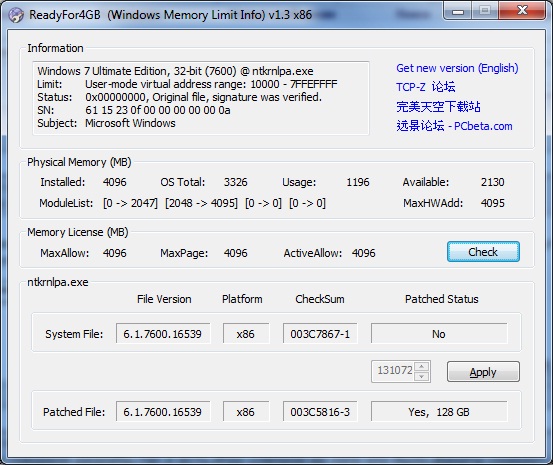Click the System File version field
The width and height of the screenshot is (553, 465).
click(x=163, y=333)
